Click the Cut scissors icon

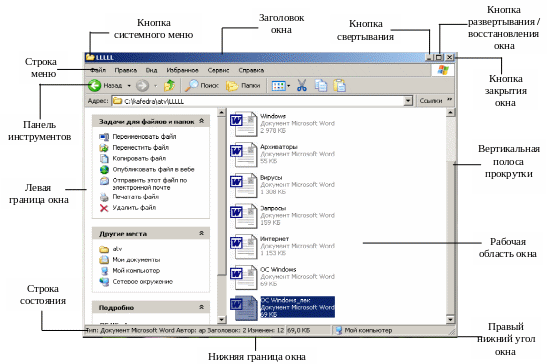[x=302, y=86]
